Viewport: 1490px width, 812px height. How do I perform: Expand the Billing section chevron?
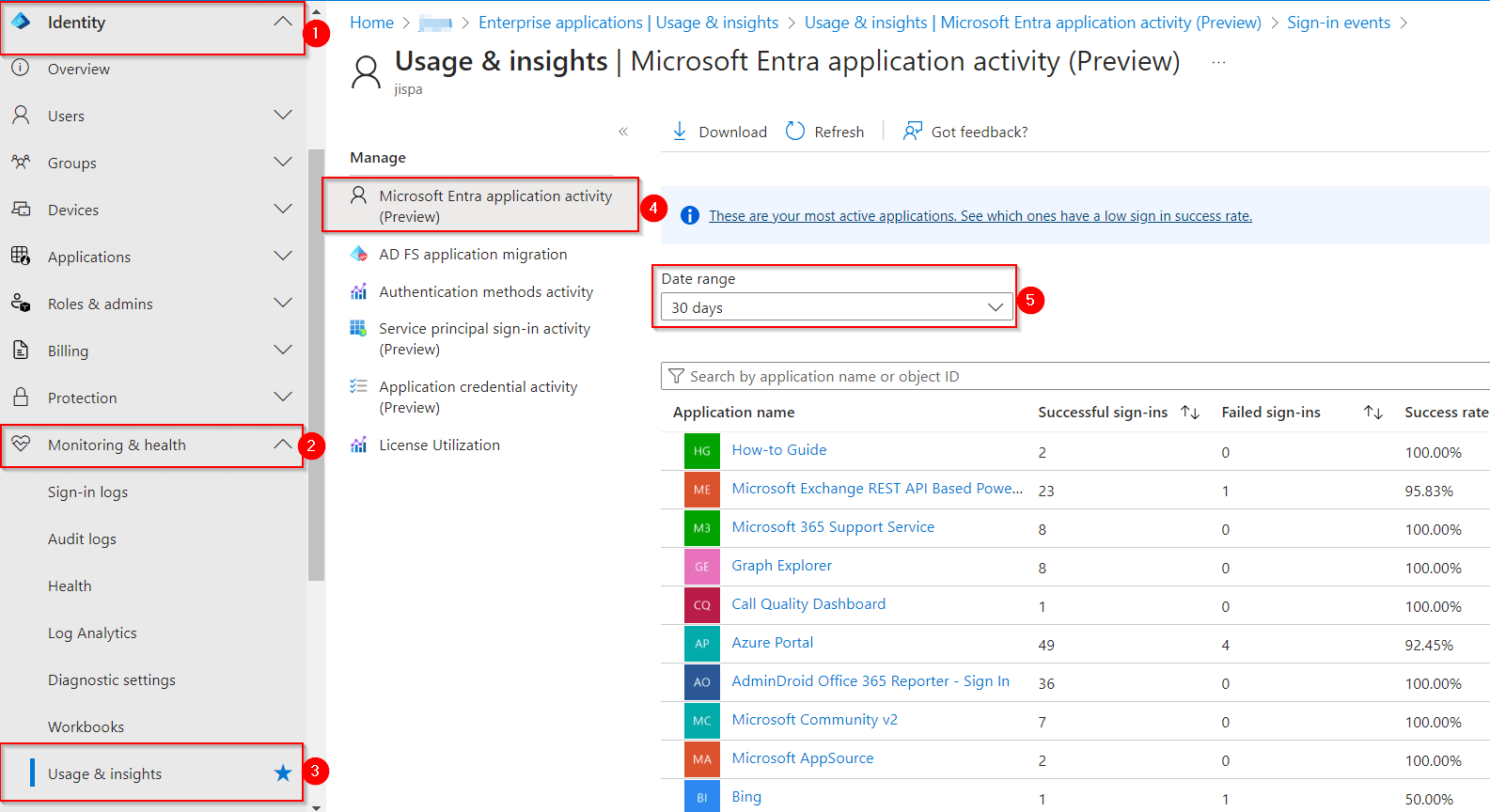(283, 350)
